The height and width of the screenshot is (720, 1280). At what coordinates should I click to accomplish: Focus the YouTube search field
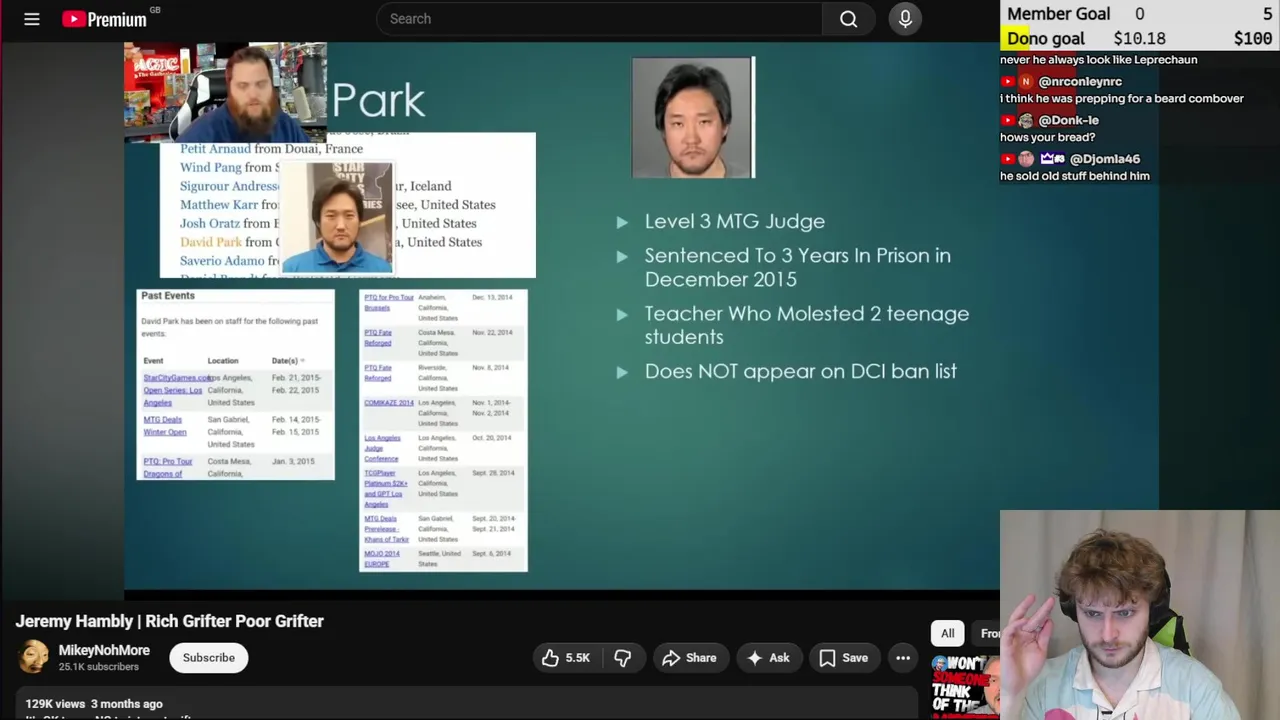pyautogui.click(x=600, y=19)
